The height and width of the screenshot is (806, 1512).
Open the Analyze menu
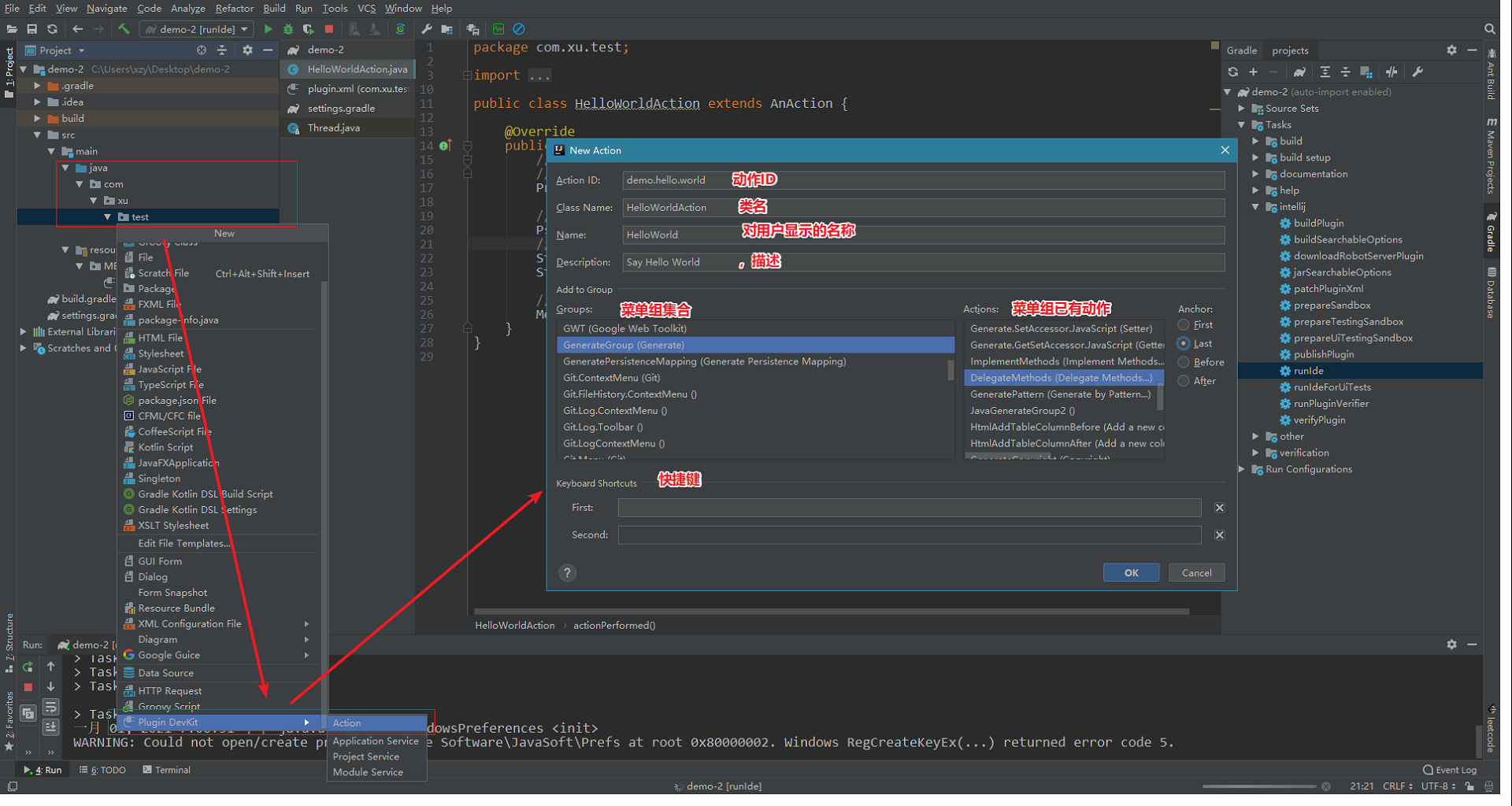[188, 8]
